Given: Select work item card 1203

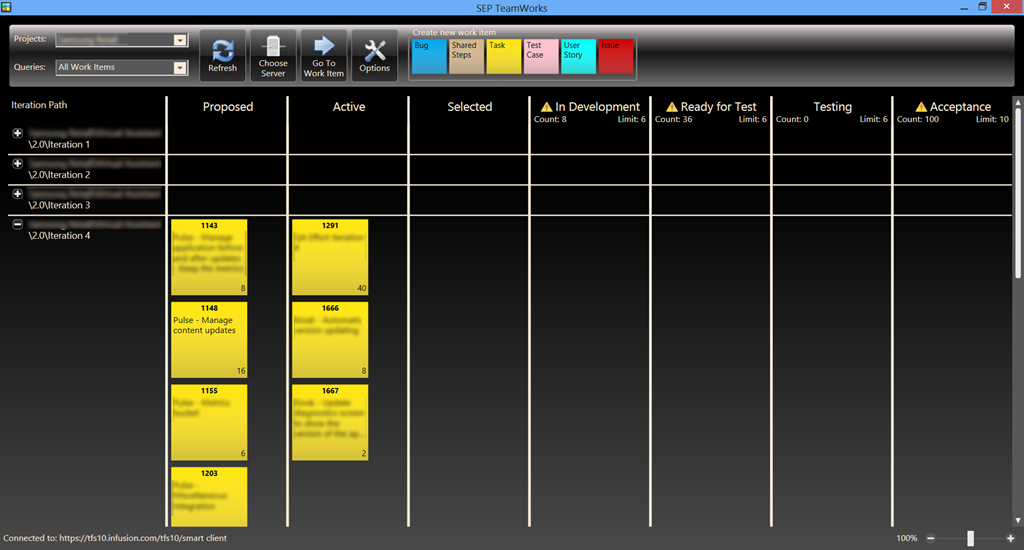Looking at the screenshot, I should pos(209,496).
